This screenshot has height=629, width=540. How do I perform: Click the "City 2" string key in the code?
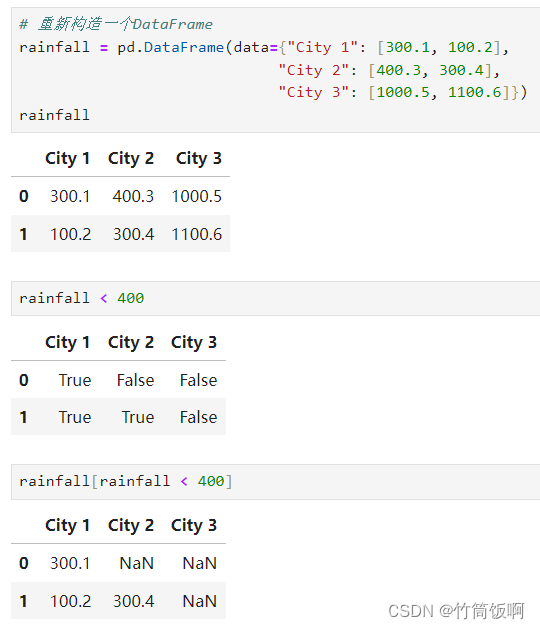tap(314, 70)
